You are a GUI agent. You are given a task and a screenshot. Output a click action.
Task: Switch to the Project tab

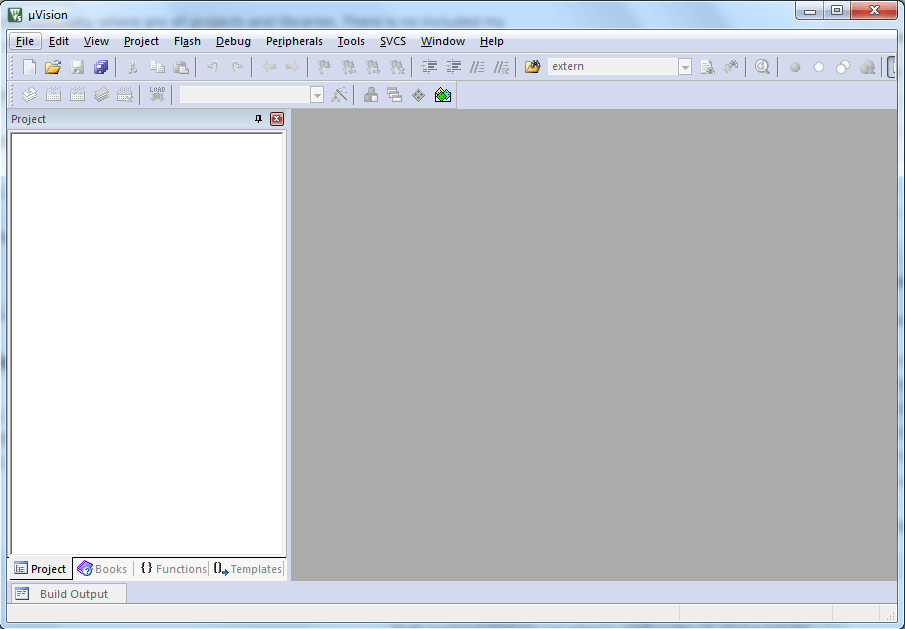point(40,568)
